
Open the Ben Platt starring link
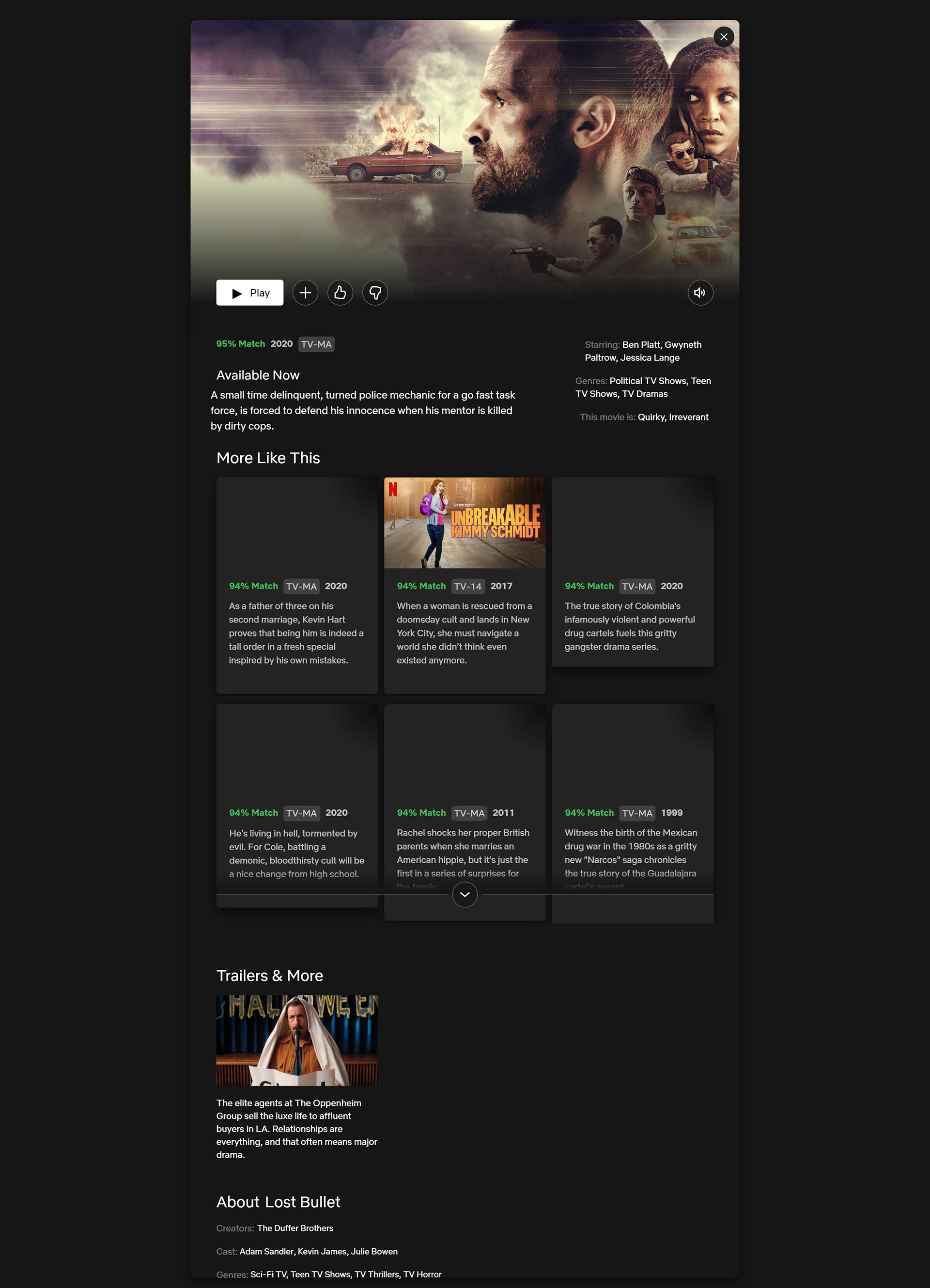point(642,345)
